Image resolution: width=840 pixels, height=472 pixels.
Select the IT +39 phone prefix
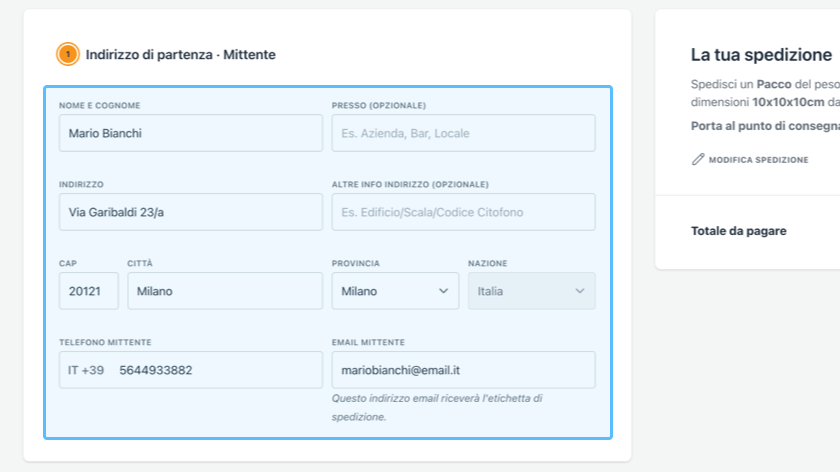pyautogui.click(x=86, y=370)
